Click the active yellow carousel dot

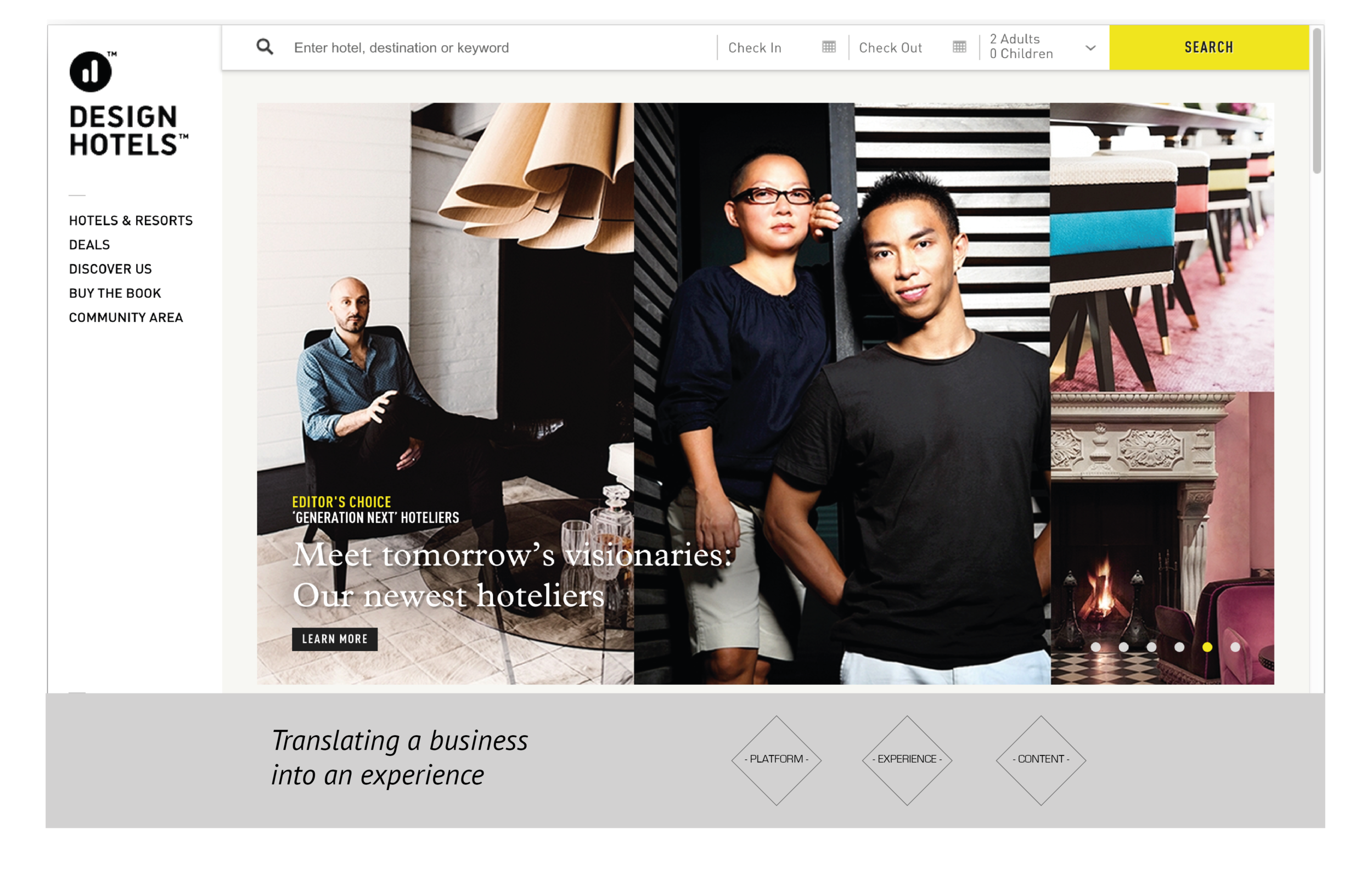point(1207,647)
